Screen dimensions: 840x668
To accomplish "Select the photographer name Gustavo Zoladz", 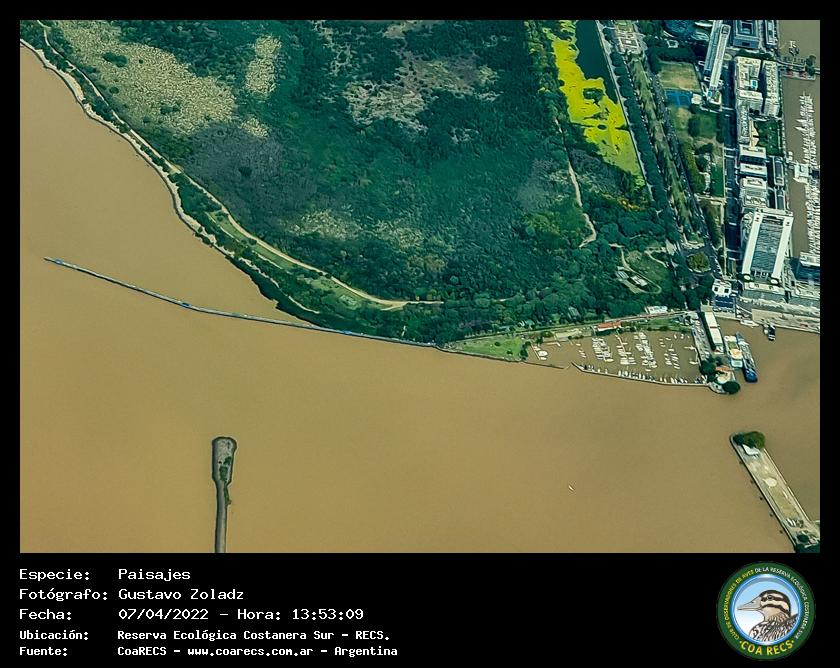I will (x=180, y=594).
